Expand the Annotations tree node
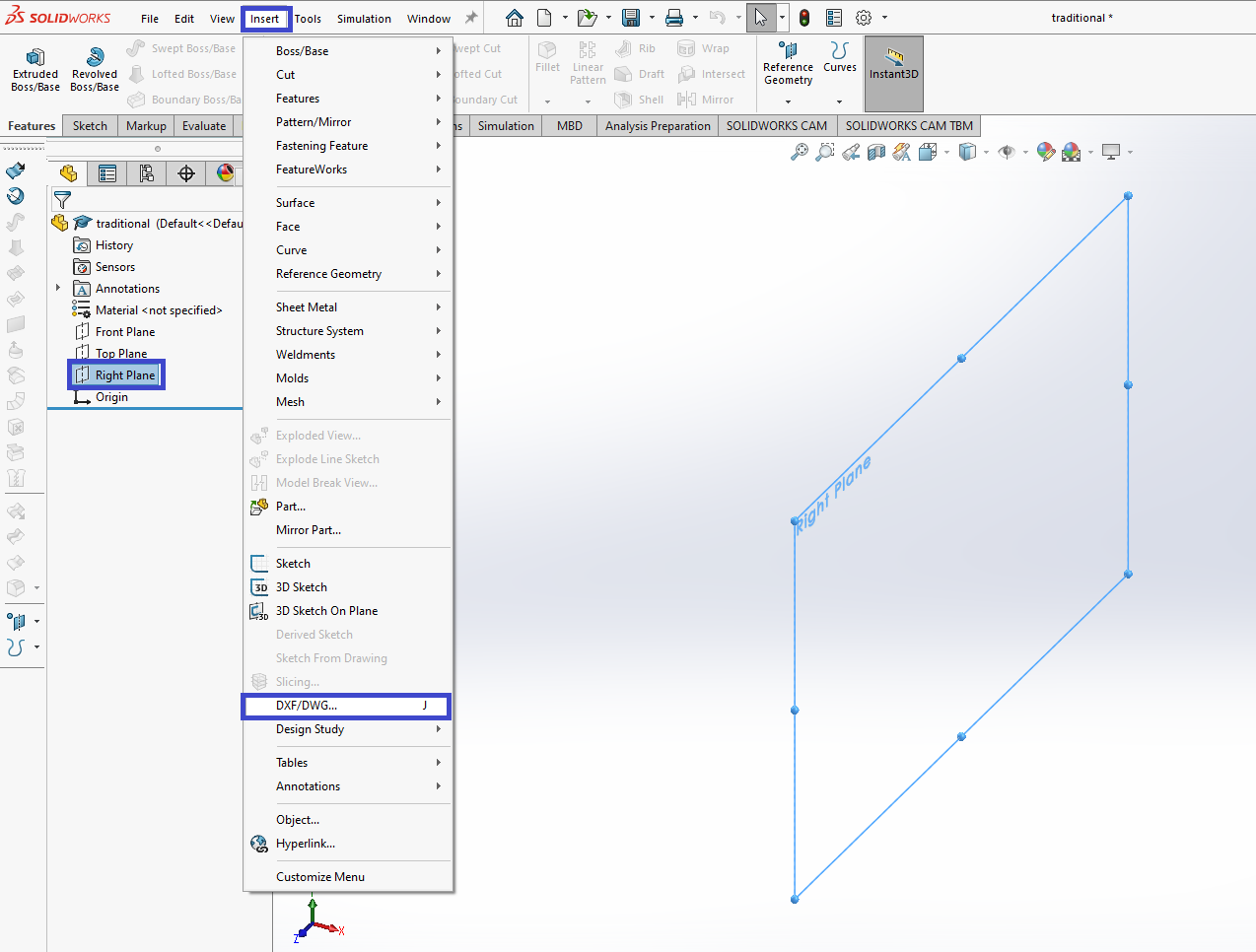The image size is (1256, 952). (58, 288)
